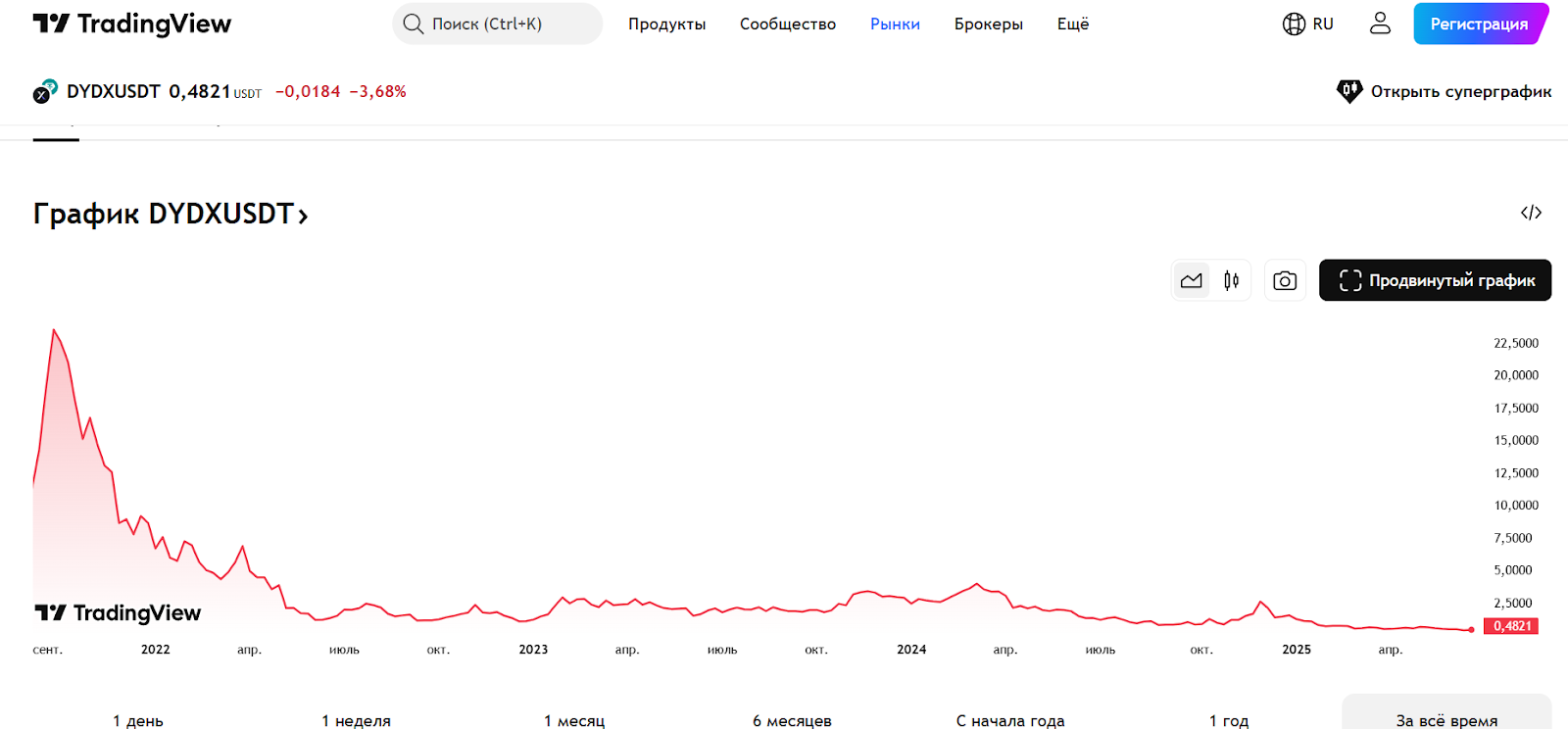Open the Продвинутый график button
1568x729 pixels.
click(1435, 281)
